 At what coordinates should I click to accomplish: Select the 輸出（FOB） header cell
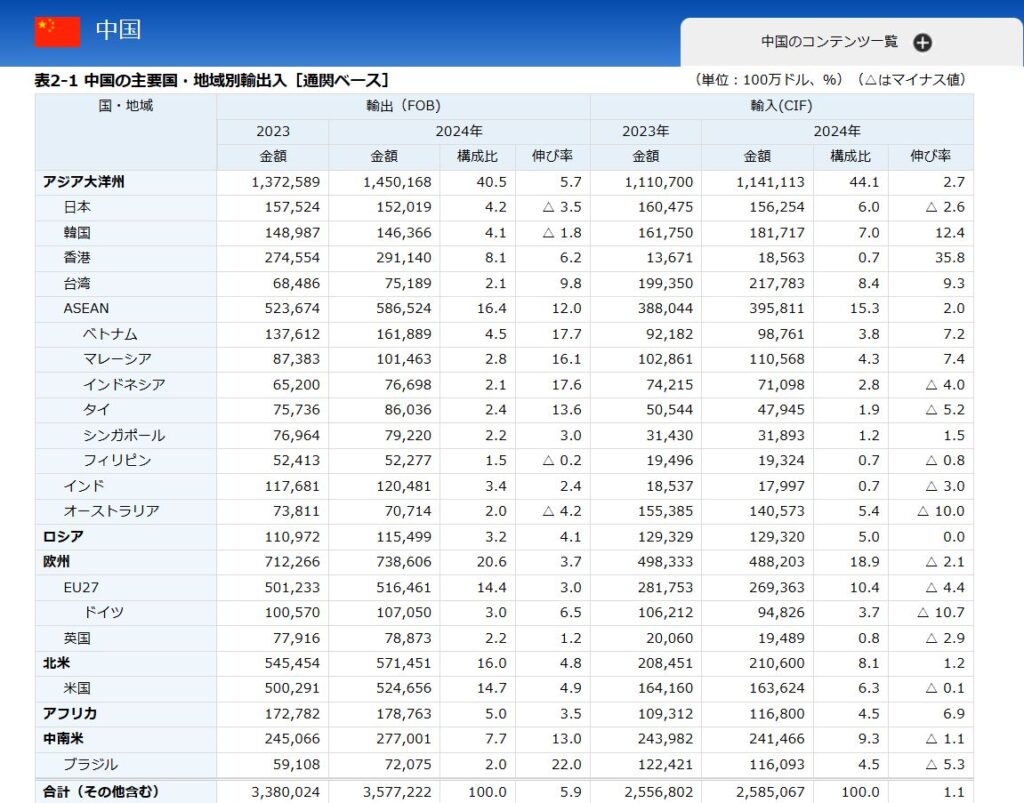(403, 105)
